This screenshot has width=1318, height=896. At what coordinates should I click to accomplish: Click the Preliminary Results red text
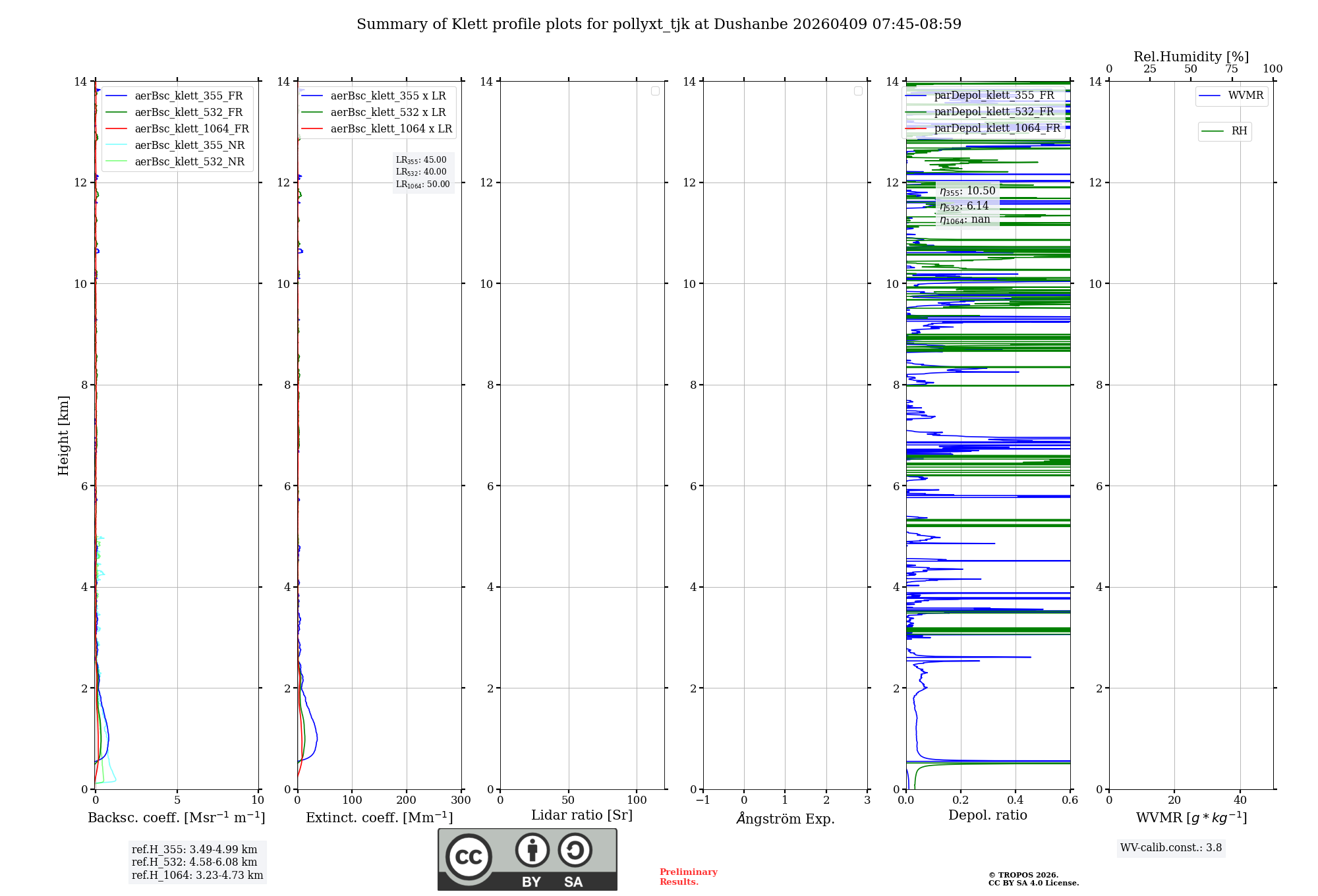pyautogui.click(x=688, y=876)
